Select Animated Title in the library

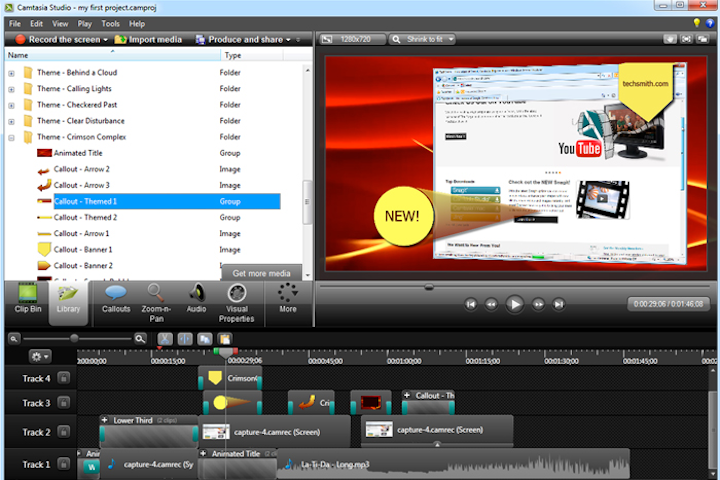[x=78, y=153]
